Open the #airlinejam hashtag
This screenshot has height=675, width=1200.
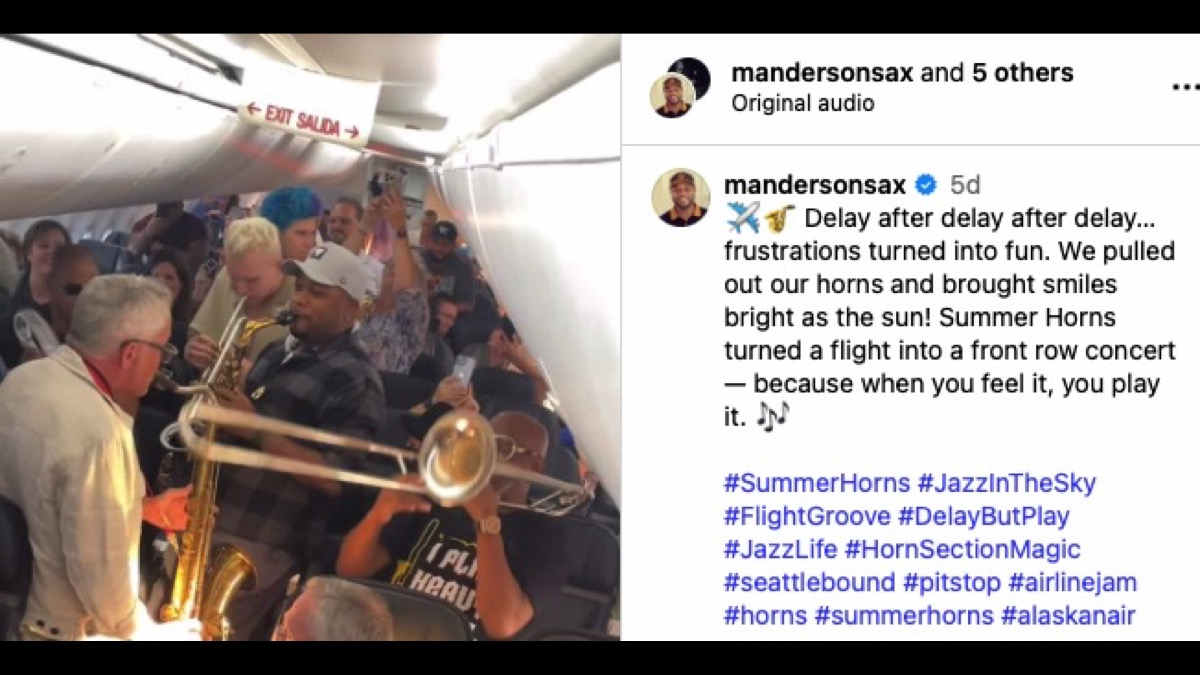click(x=1073, y=582)
